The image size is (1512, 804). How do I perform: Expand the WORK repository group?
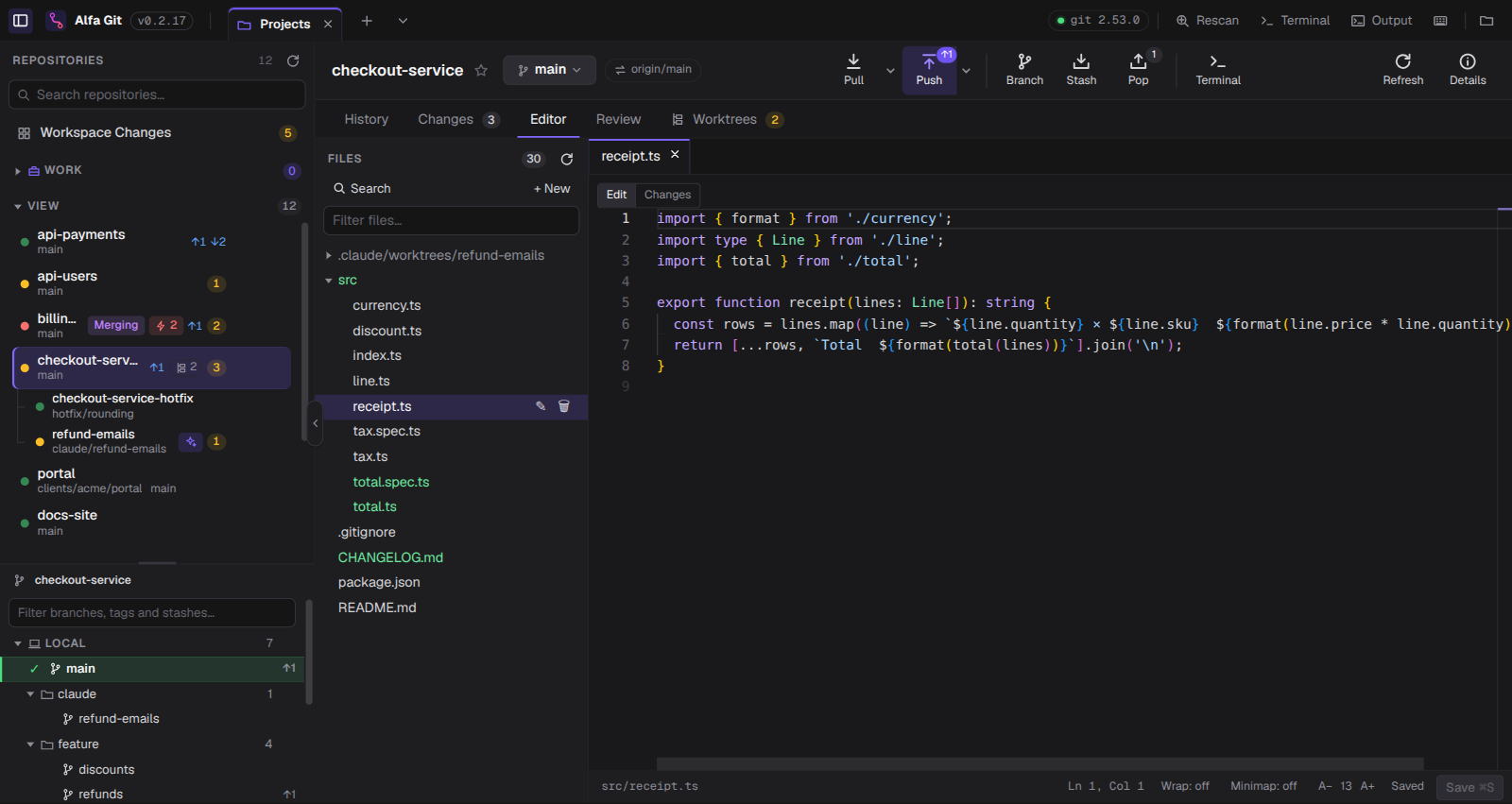pos(18,171)
